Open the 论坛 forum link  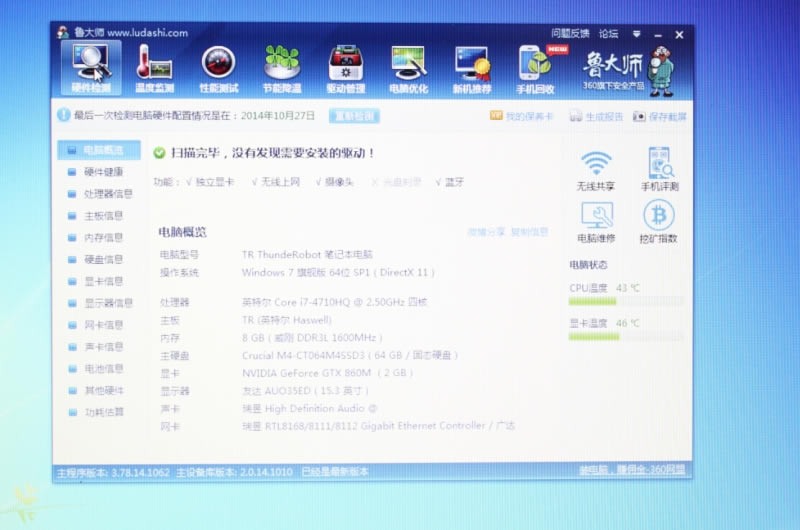pyautogui.click(x=608, y=34)
